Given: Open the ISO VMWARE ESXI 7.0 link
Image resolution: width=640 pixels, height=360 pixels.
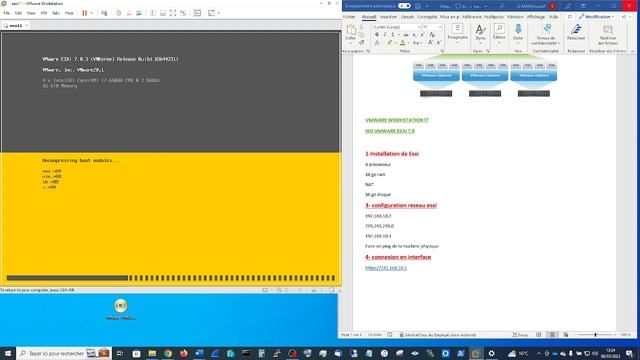Looking at the screenshot, I should pyautogui.click(x=390, y=131).
